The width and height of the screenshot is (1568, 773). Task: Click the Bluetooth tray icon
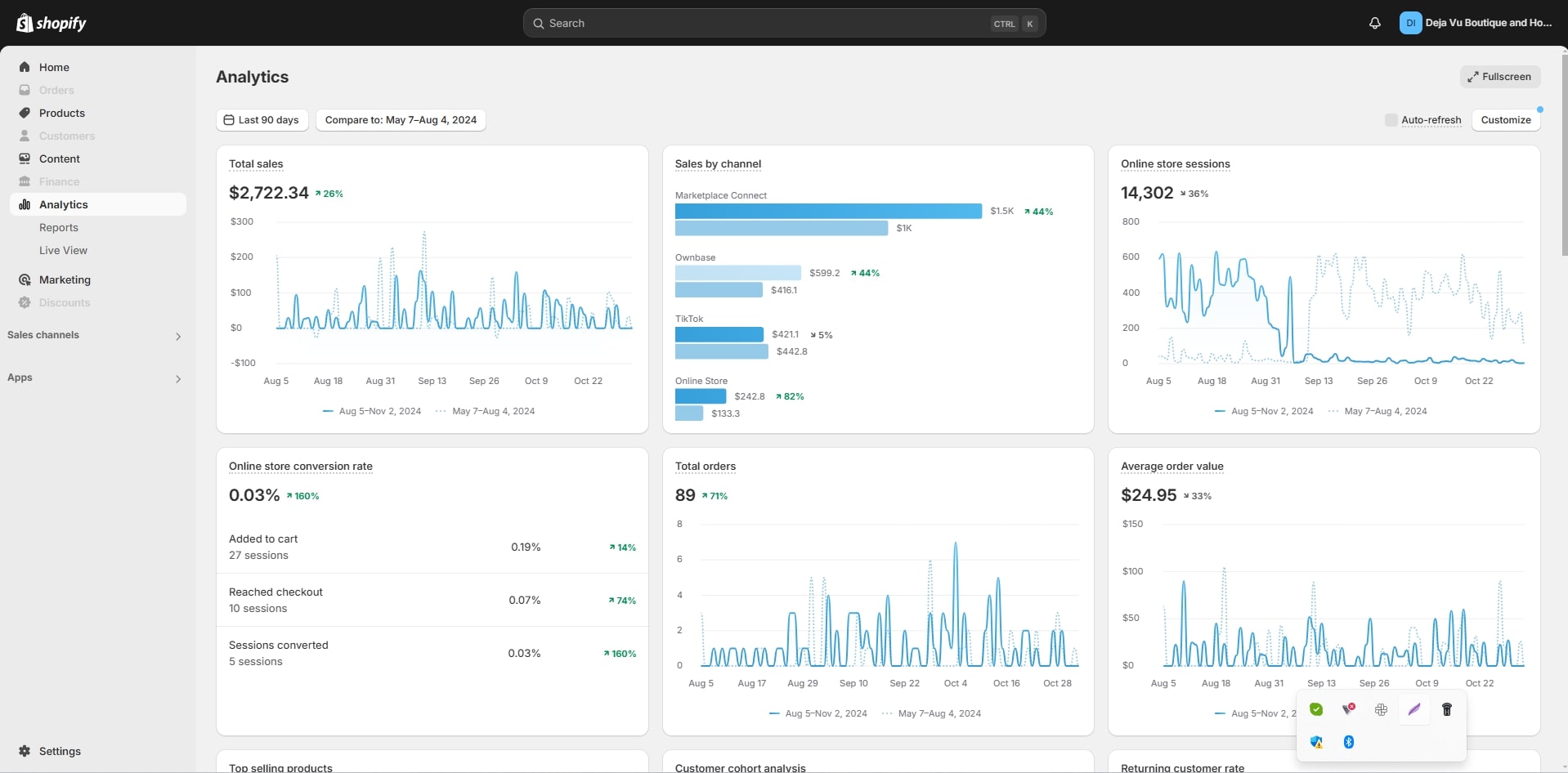[1348, 742]
